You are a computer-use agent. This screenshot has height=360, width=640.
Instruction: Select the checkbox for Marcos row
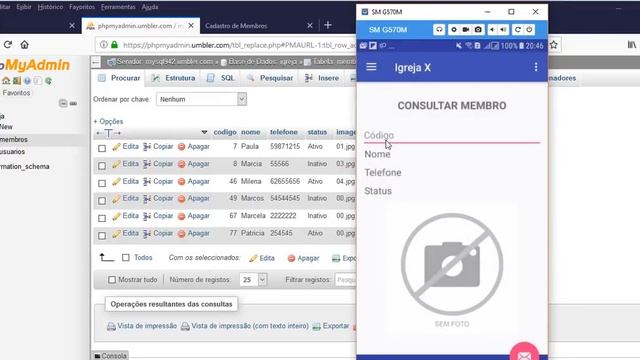tap(102, 200)
